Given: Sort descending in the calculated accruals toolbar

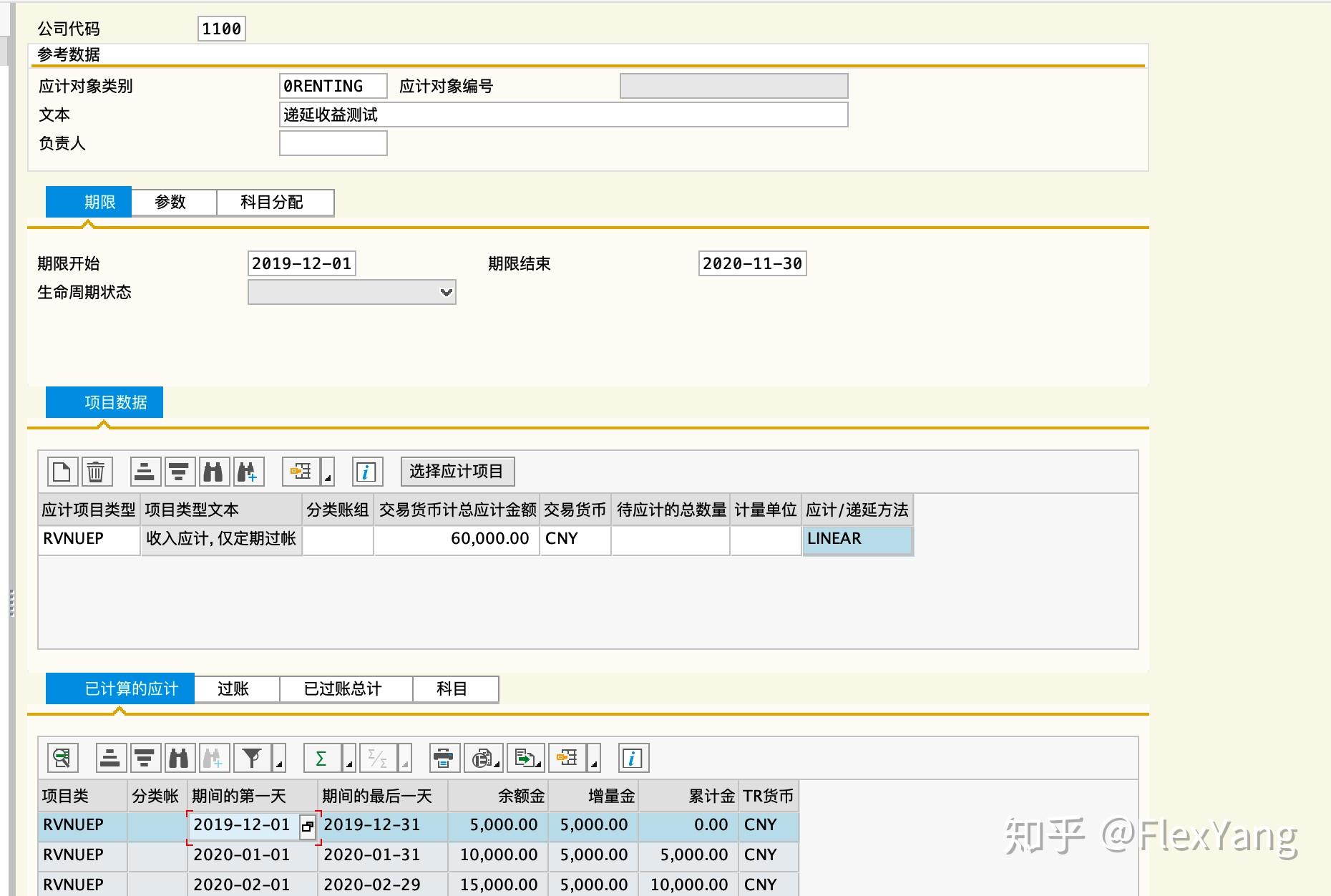Looking at the screenshot, I should coord(145,758).
